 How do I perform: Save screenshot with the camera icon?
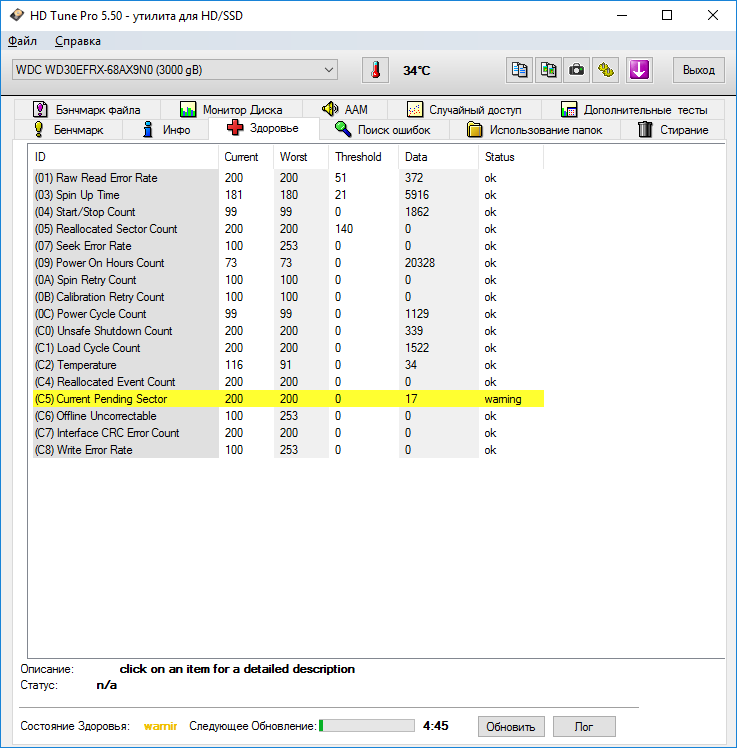click(x=576, y=70)
